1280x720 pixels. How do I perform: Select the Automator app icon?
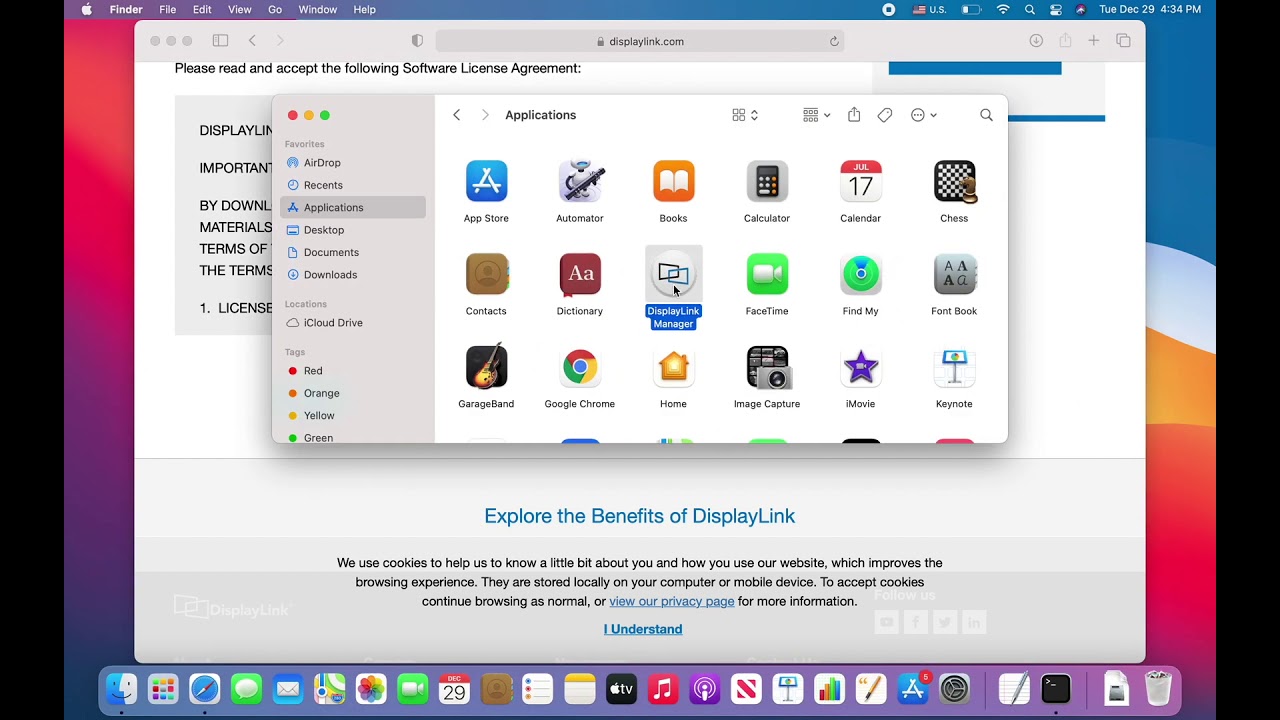(x=580, y=181)
